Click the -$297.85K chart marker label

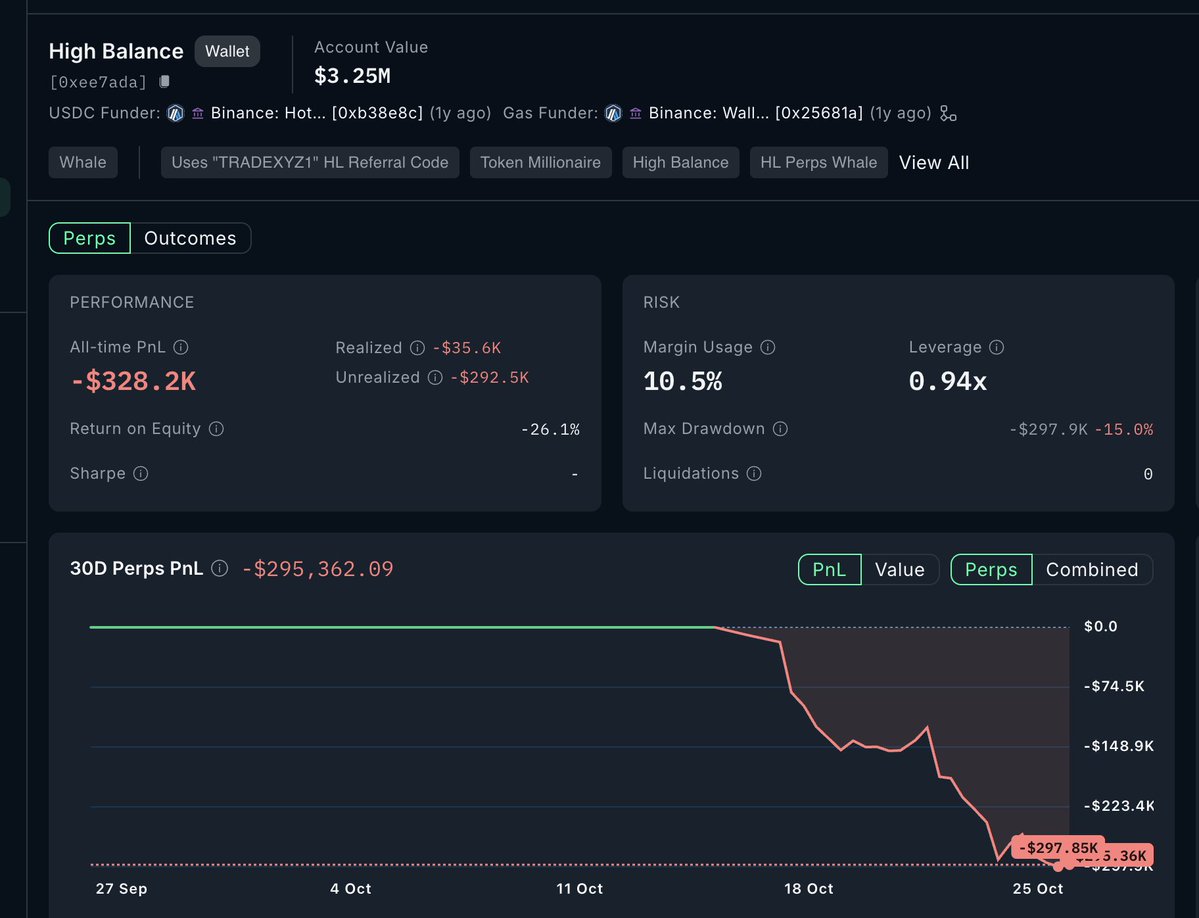(x=1058, y=847)
